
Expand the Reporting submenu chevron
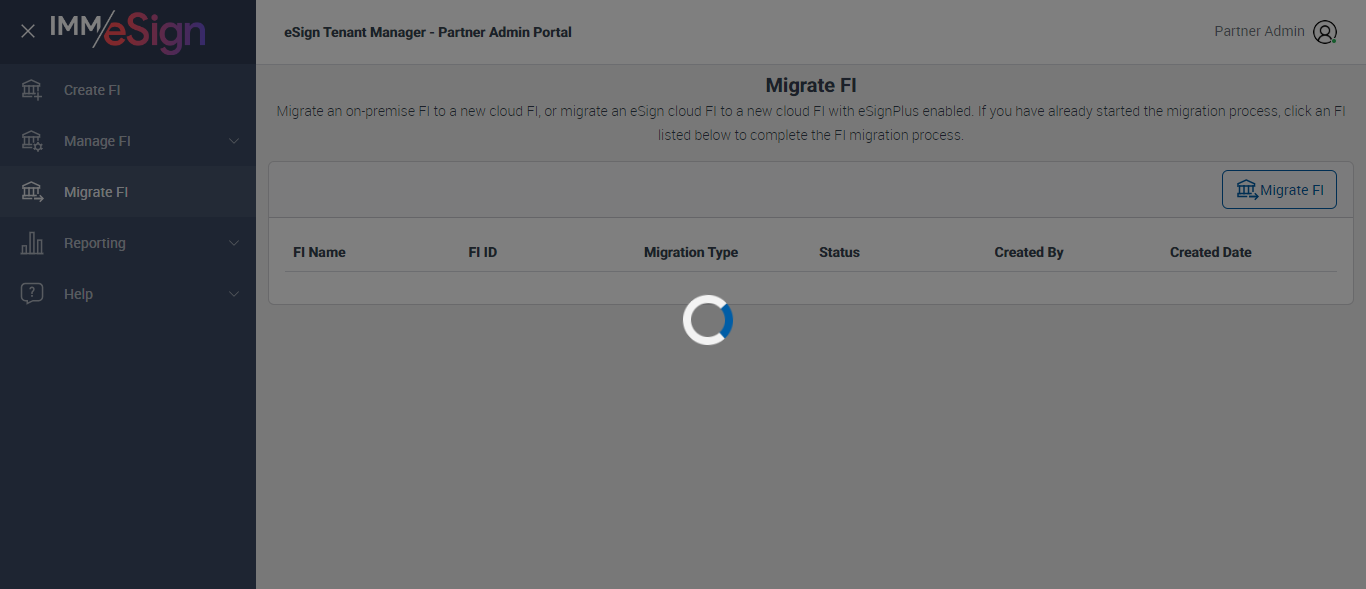(x=234, y=243)
